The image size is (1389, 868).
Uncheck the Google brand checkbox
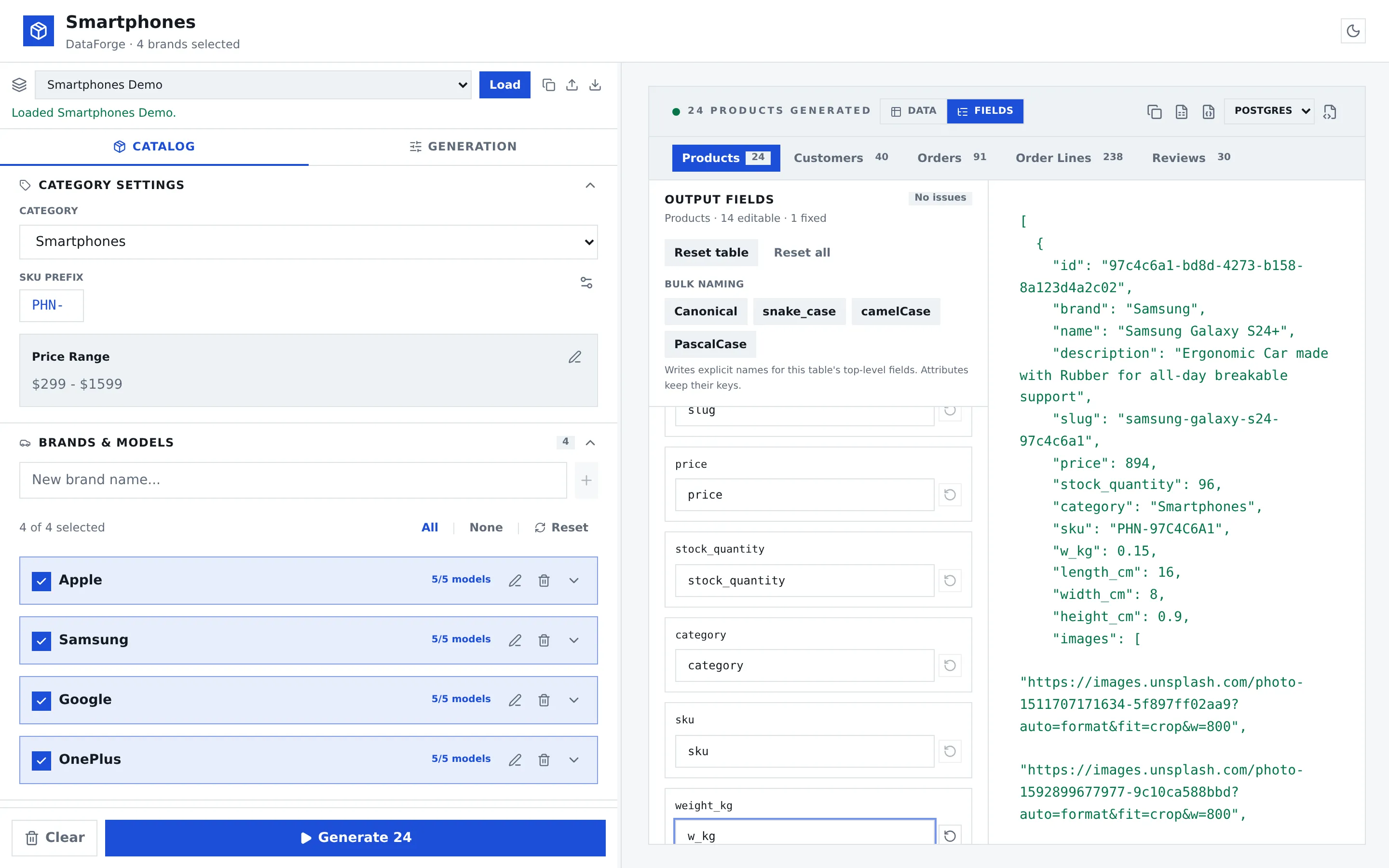pos(41,700)
